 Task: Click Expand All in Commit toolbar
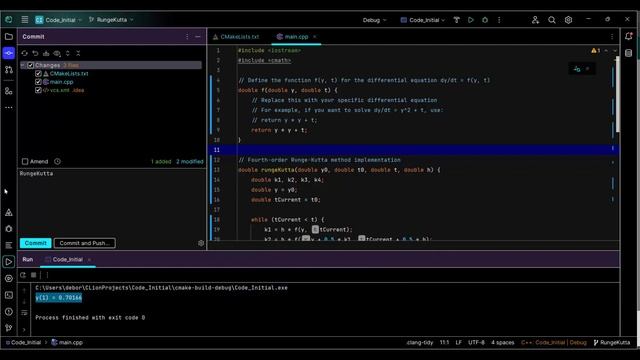(68, 53)
